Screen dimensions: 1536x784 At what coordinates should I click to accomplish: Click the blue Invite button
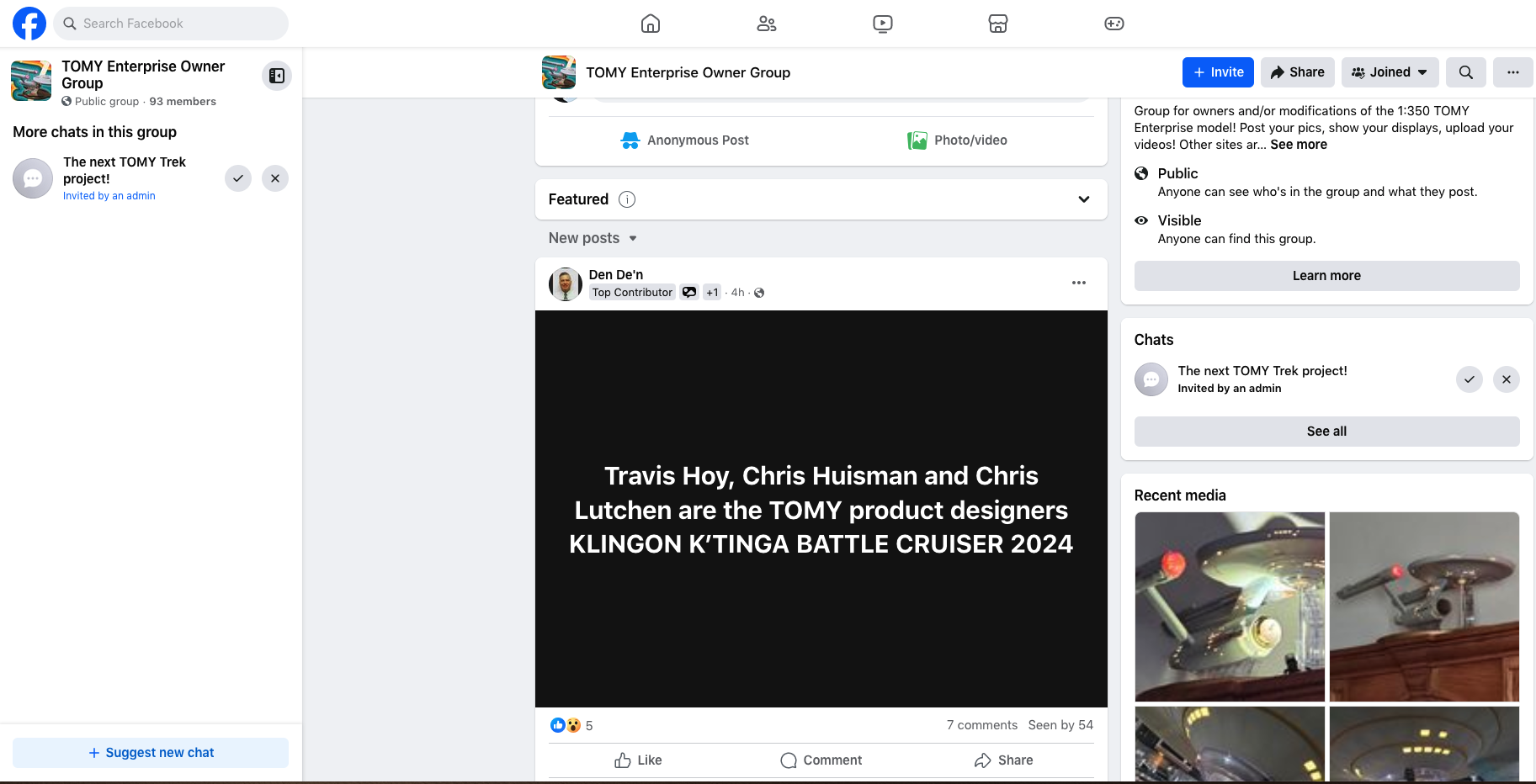[x=1218, y=72]
